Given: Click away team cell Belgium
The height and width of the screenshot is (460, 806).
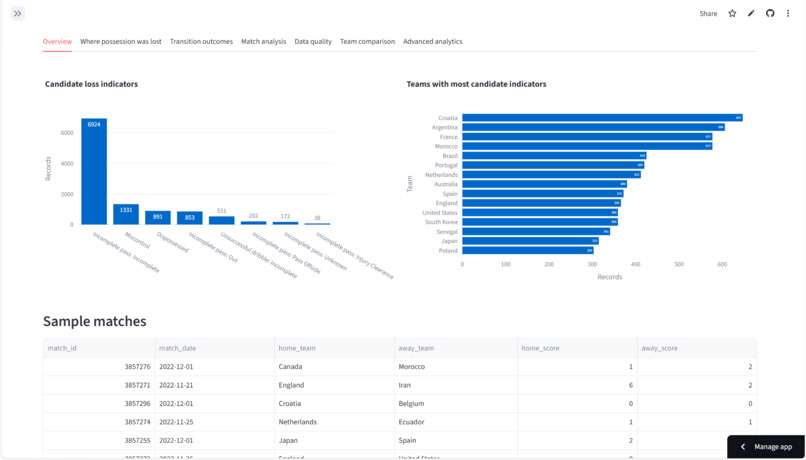Looking at the screenshot, I should [x=455, y=403].
